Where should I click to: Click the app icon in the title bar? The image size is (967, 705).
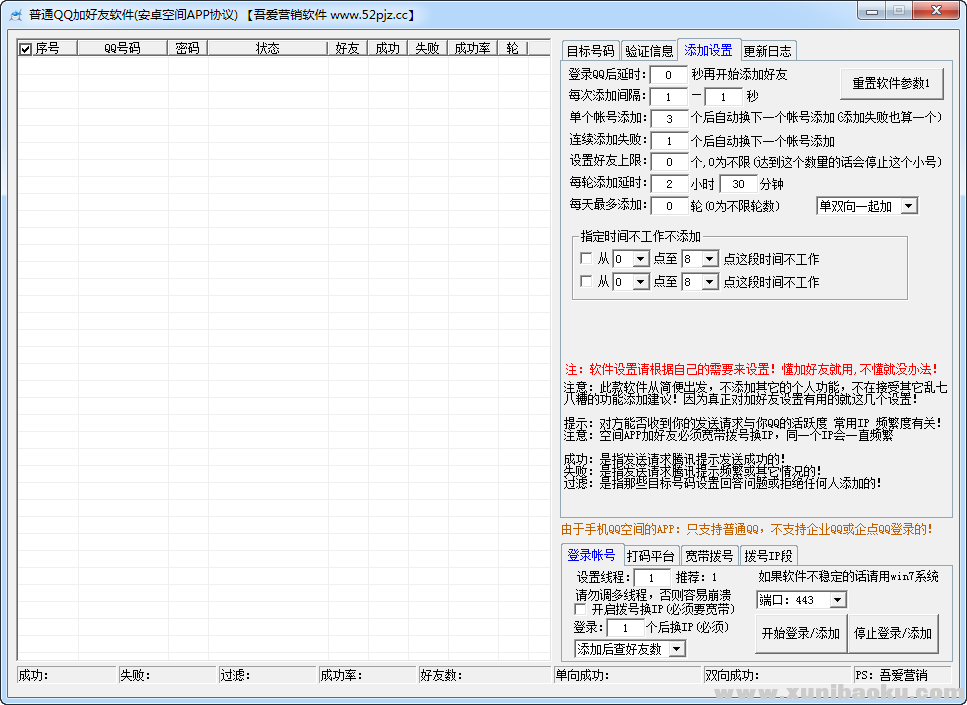pyautogui.click(x=16, y=15)
